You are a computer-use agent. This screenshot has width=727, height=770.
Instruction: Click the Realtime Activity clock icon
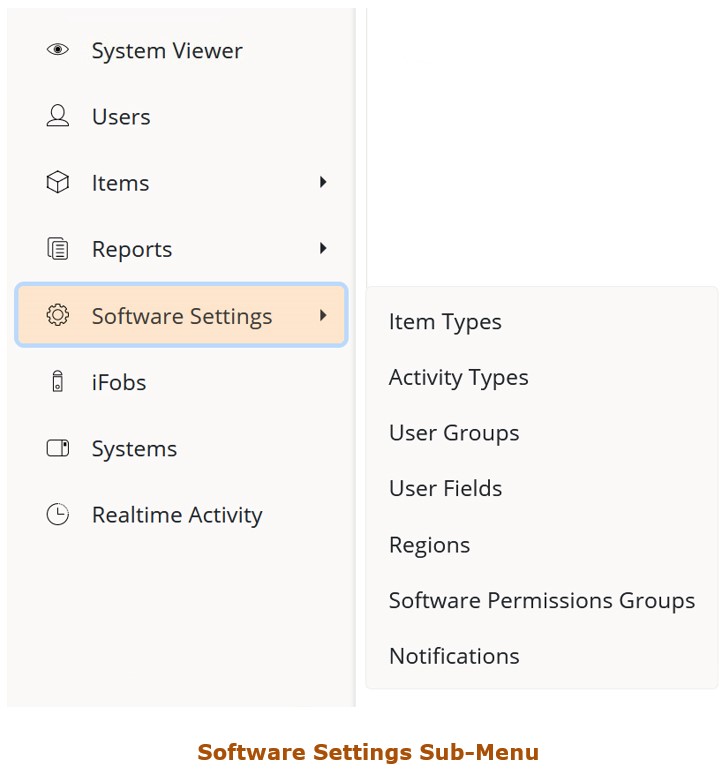point(58,515)
